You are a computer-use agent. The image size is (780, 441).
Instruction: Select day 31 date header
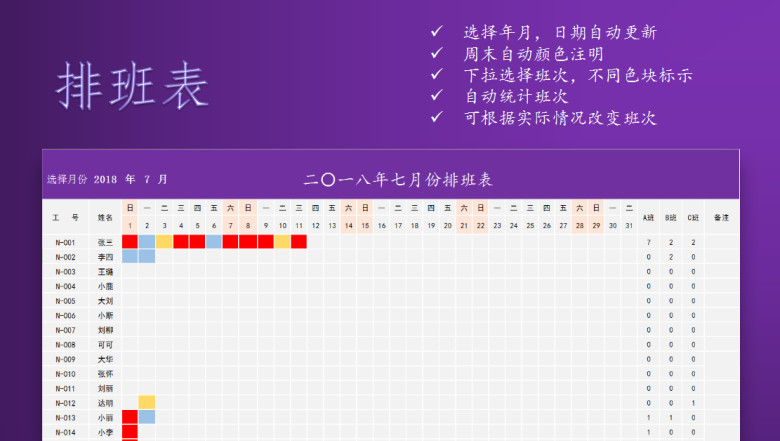629,225
